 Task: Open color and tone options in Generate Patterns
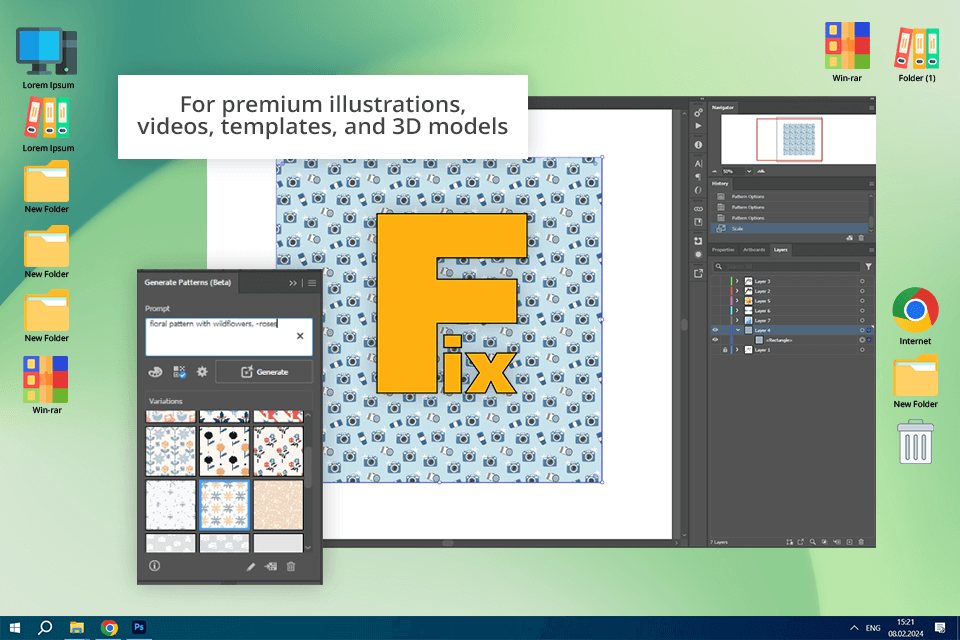point(156,372)
